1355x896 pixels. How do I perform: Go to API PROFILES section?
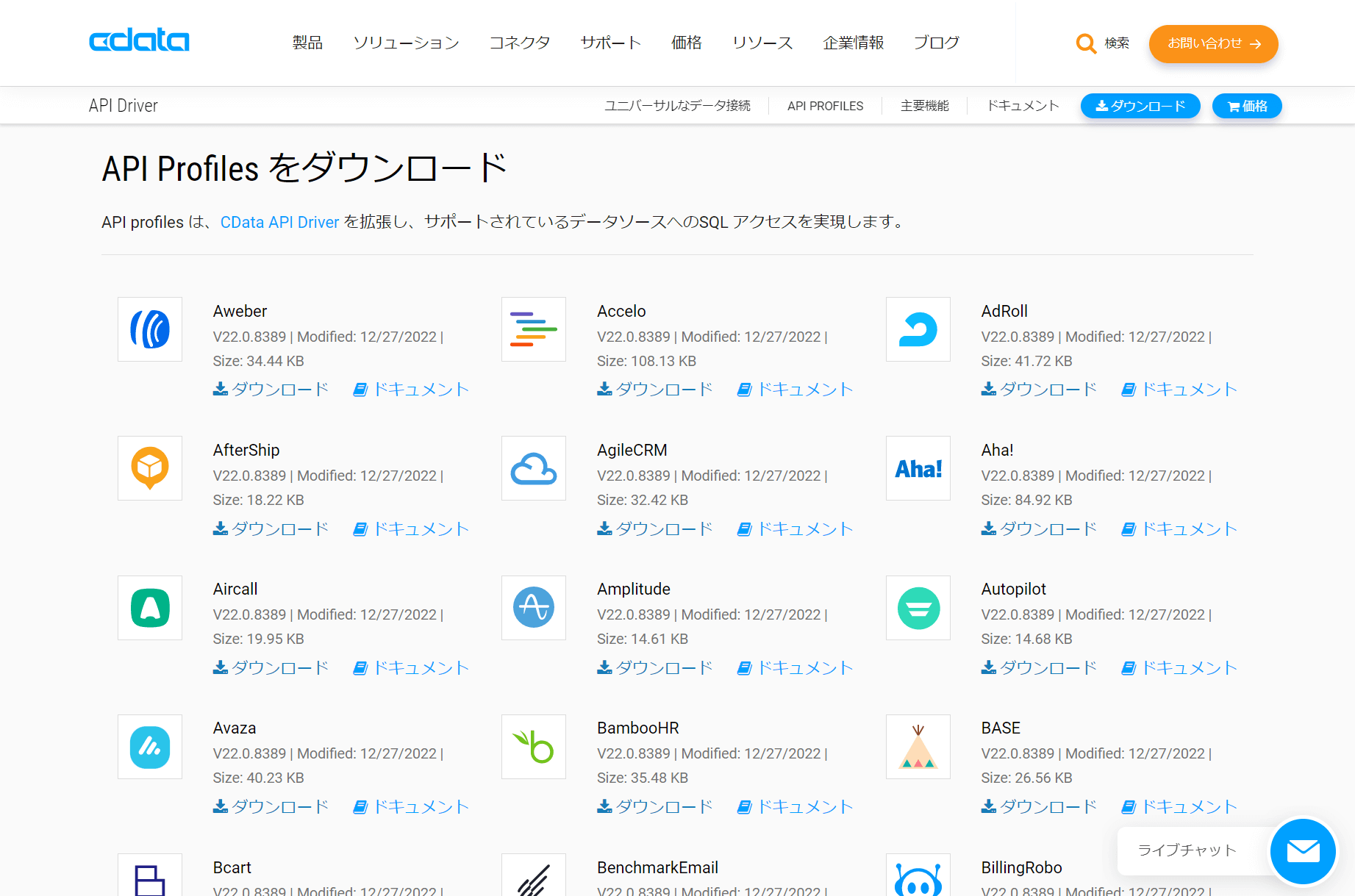[x=826, y=106]
